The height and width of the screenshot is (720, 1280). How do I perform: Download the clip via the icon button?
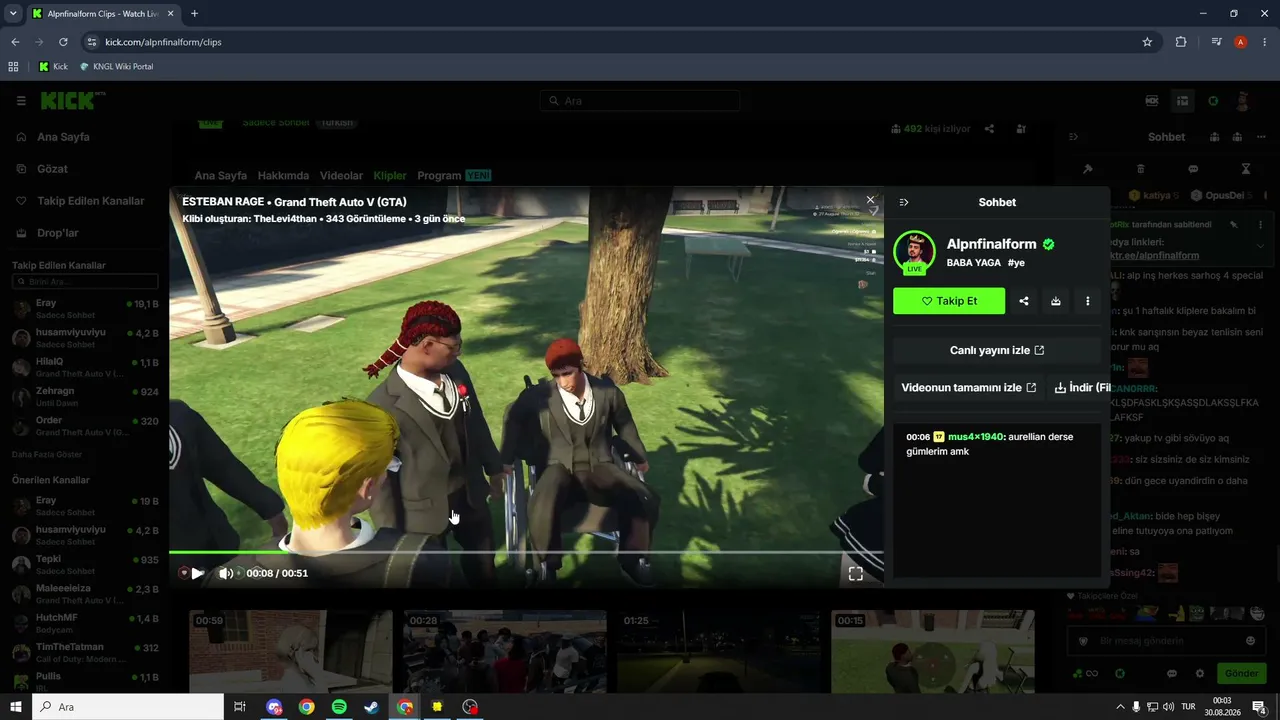(x=1056, y=301)
